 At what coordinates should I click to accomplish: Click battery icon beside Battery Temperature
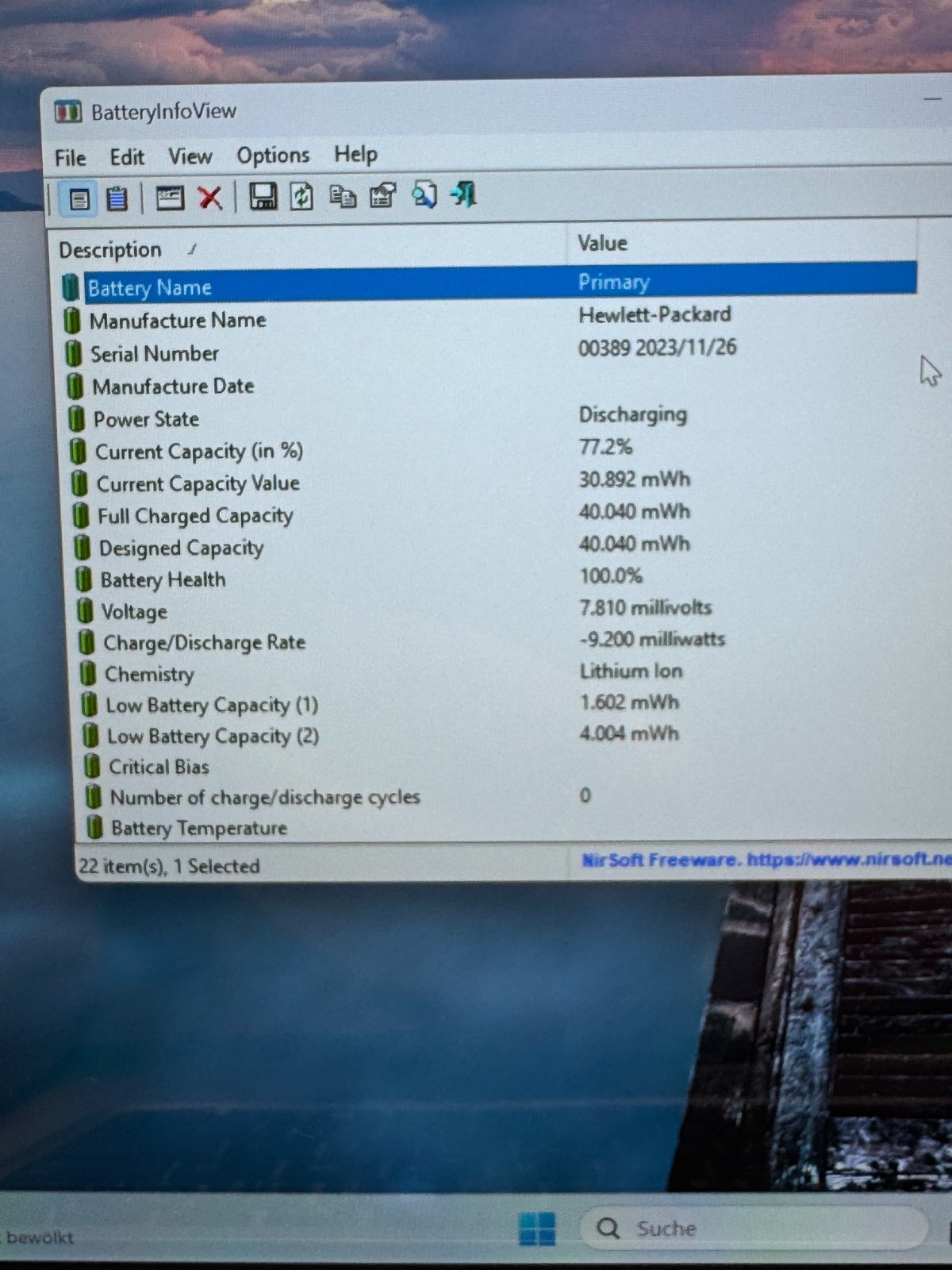94,828
